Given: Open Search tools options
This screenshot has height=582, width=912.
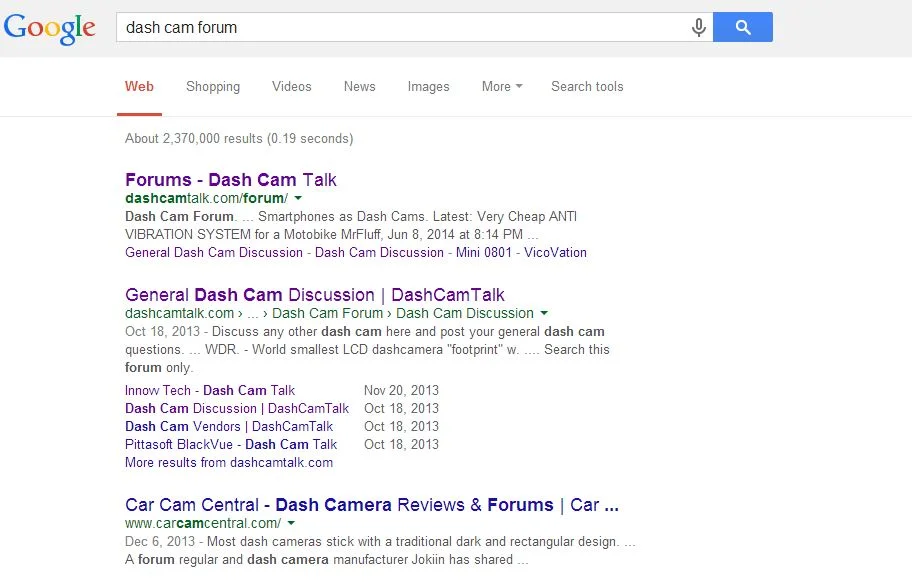Looking at the screenshot, I should (x=587, y=87).
